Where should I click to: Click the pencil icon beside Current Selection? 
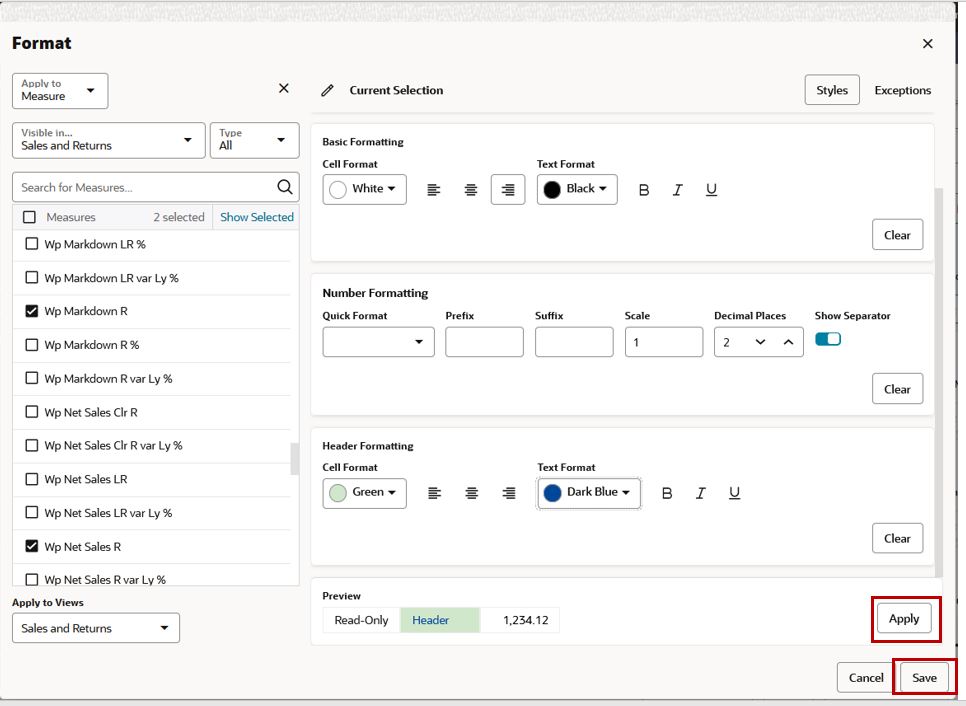pos(327,91)
